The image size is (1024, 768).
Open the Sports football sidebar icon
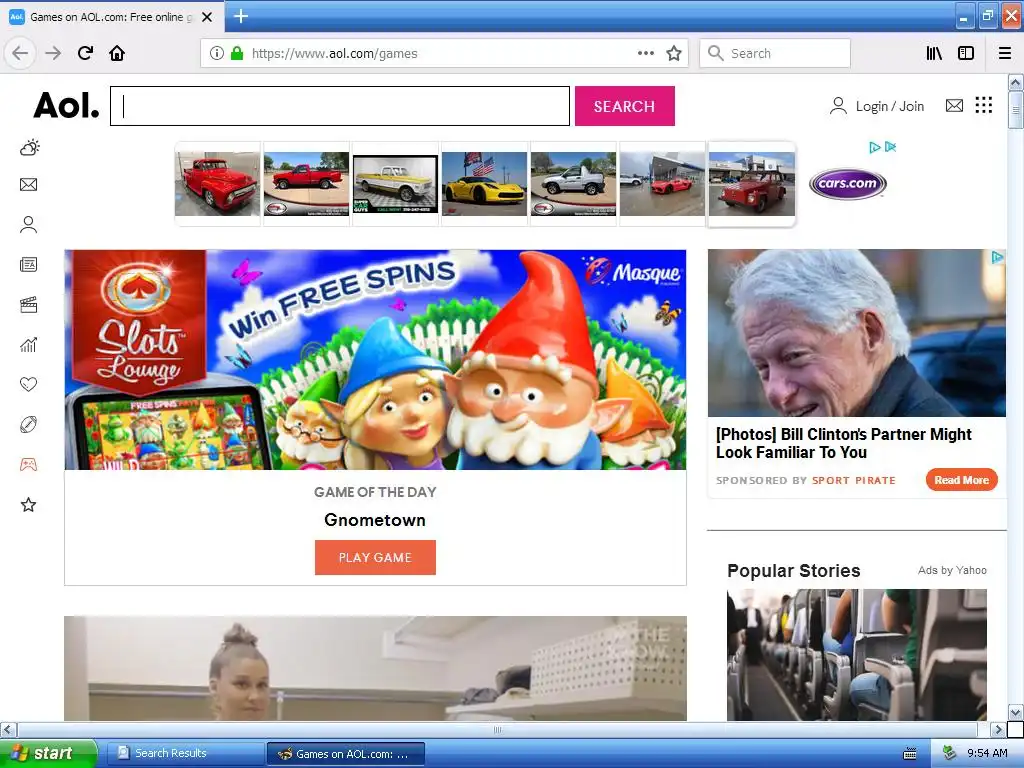pyautogui.click(x=29, y=424)
